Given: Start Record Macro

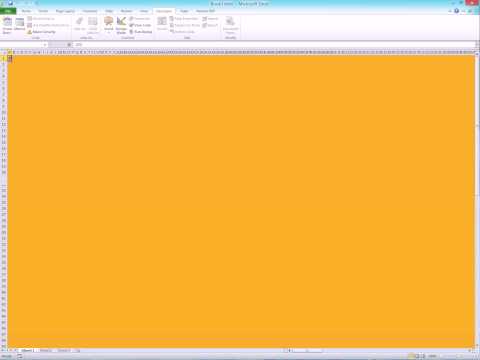Looking at the screenshot, I should (x=40, y=19).
